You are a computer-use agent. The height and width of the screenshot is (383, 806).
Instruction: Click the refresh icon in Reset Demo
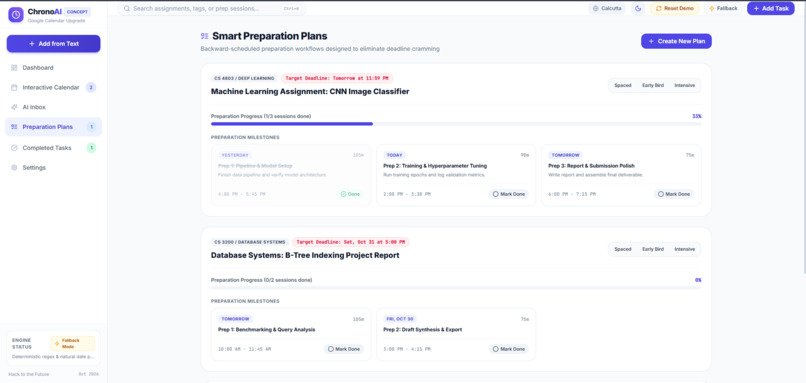click(x=658, y=9)
